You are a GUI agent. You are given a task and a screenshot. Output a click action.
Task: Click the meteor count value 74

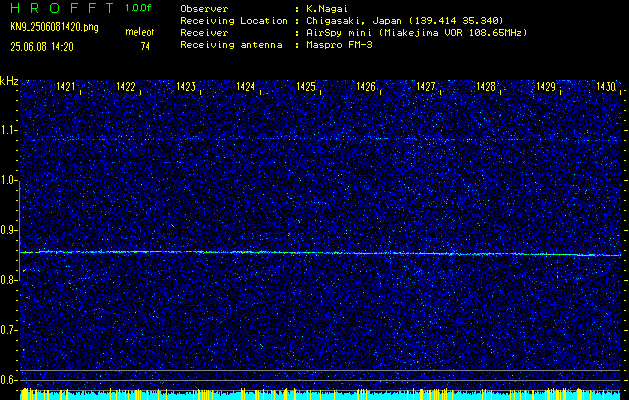coord(145,47)
